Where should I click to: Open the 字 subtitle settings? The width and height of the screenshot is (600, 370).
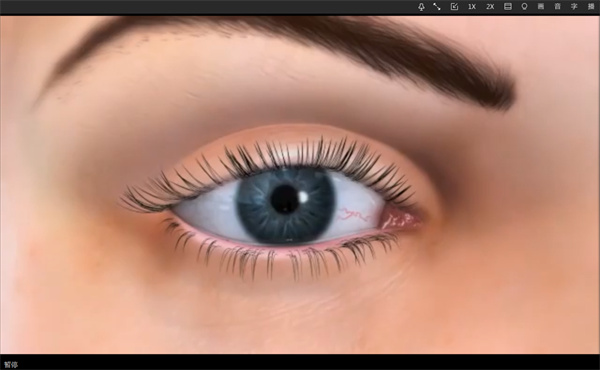pos(574,7)
